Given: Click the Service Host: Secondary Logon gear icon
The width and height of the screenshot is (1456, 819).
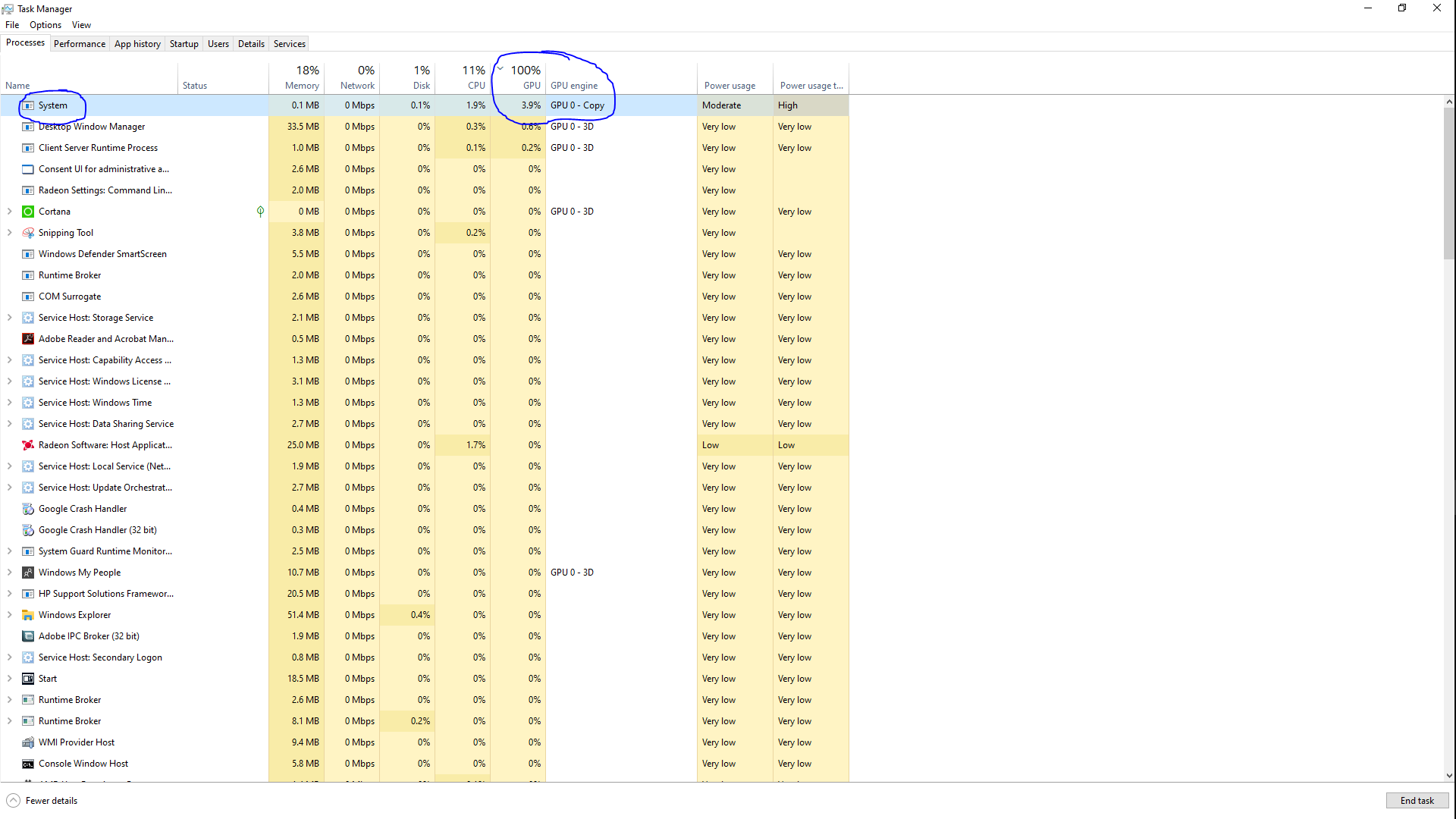Looking at the screenshot, I should tap(28, 657).
